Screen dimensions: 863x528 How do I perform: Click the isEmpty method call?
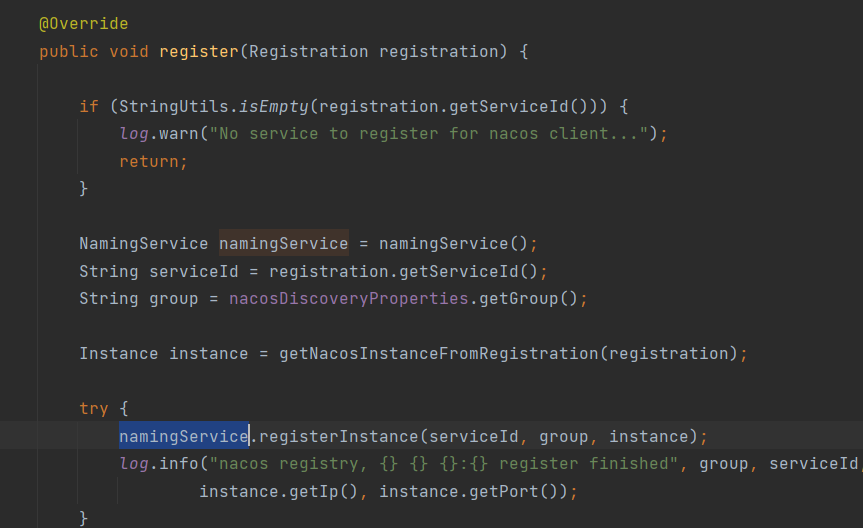(274, 106)
